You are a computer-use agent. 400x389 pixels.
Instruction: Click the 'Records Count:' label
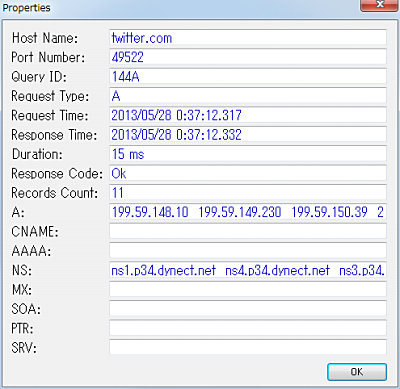pos(55,193)
